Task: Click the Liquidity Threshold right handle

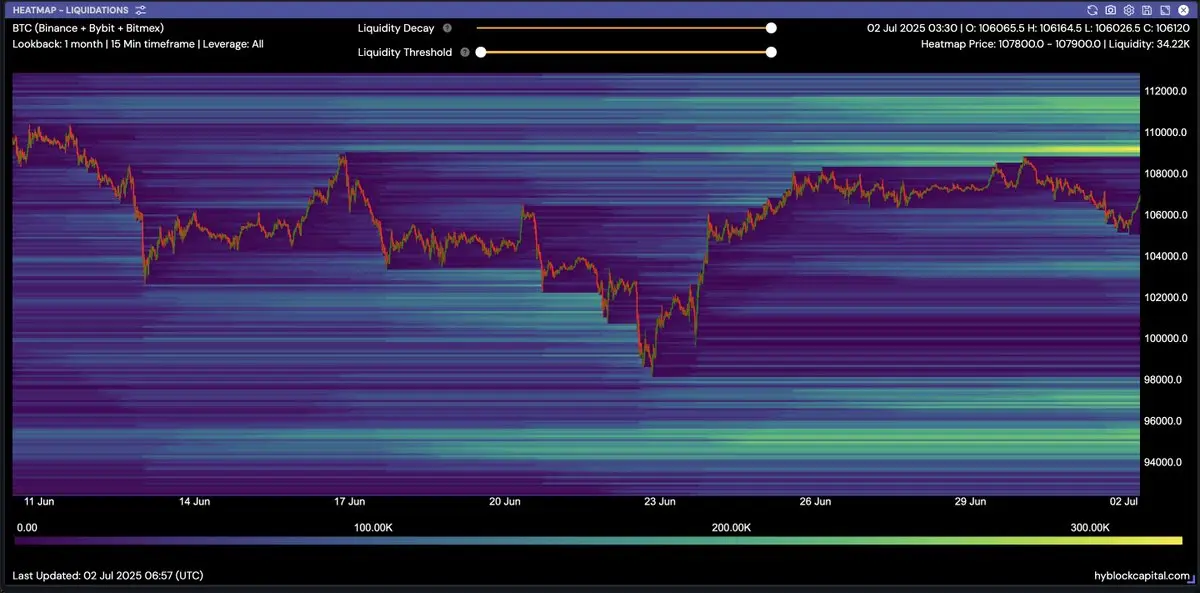Action: (x=771, y=52)
